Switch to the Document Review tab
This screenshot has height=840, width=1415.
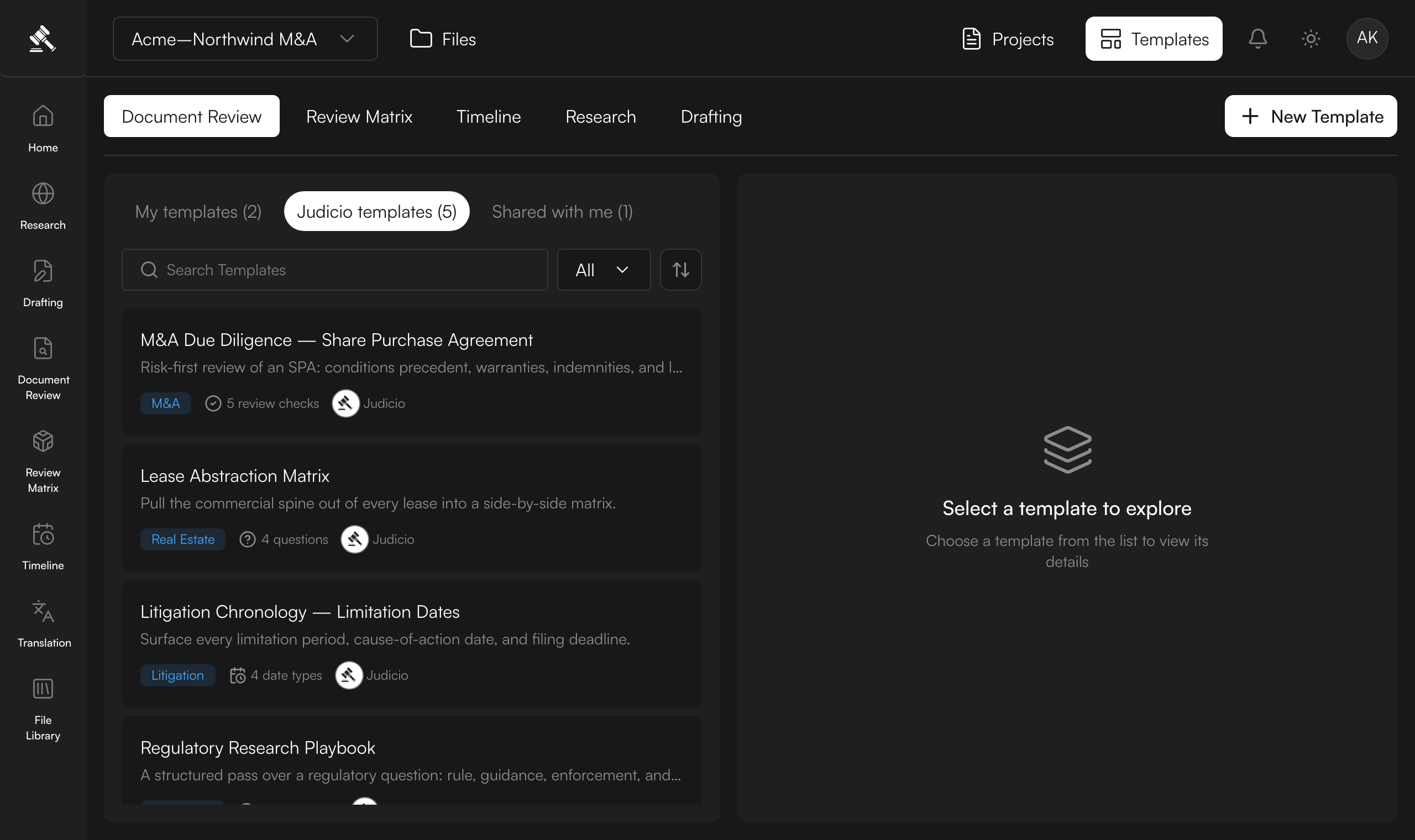(x=191, y=116)
